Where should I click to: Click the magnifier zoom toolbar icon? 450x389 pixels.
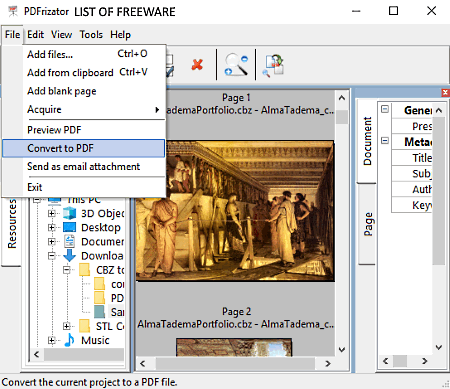point(236,65)
